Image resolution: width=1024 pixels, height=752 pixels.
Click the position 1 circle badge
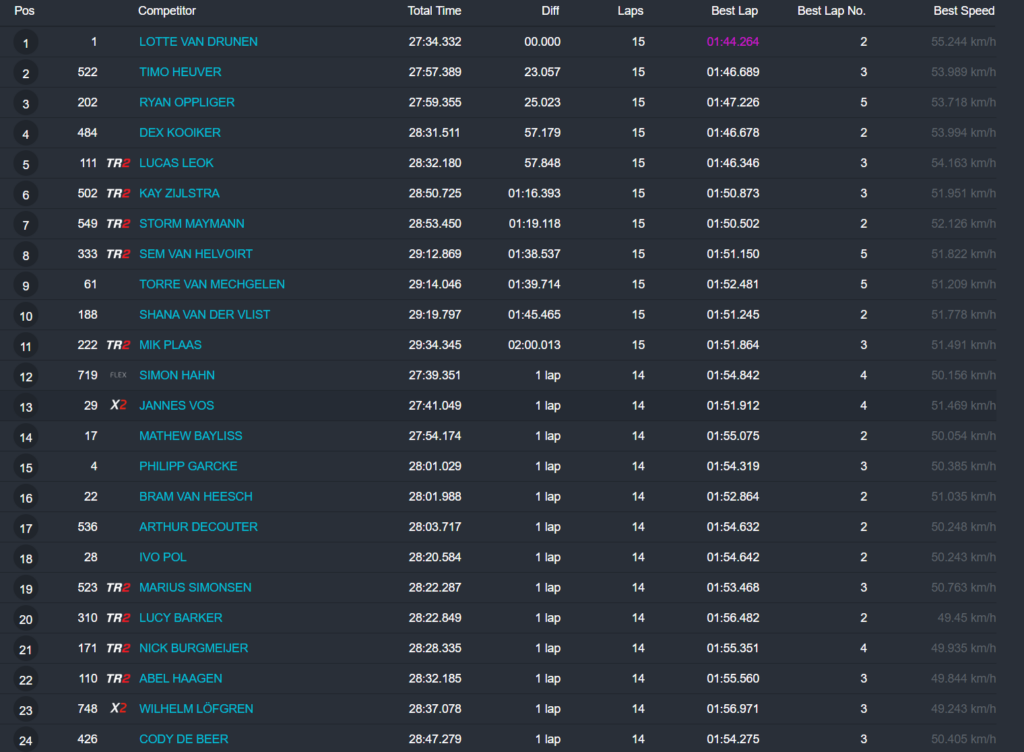point(26,43)
